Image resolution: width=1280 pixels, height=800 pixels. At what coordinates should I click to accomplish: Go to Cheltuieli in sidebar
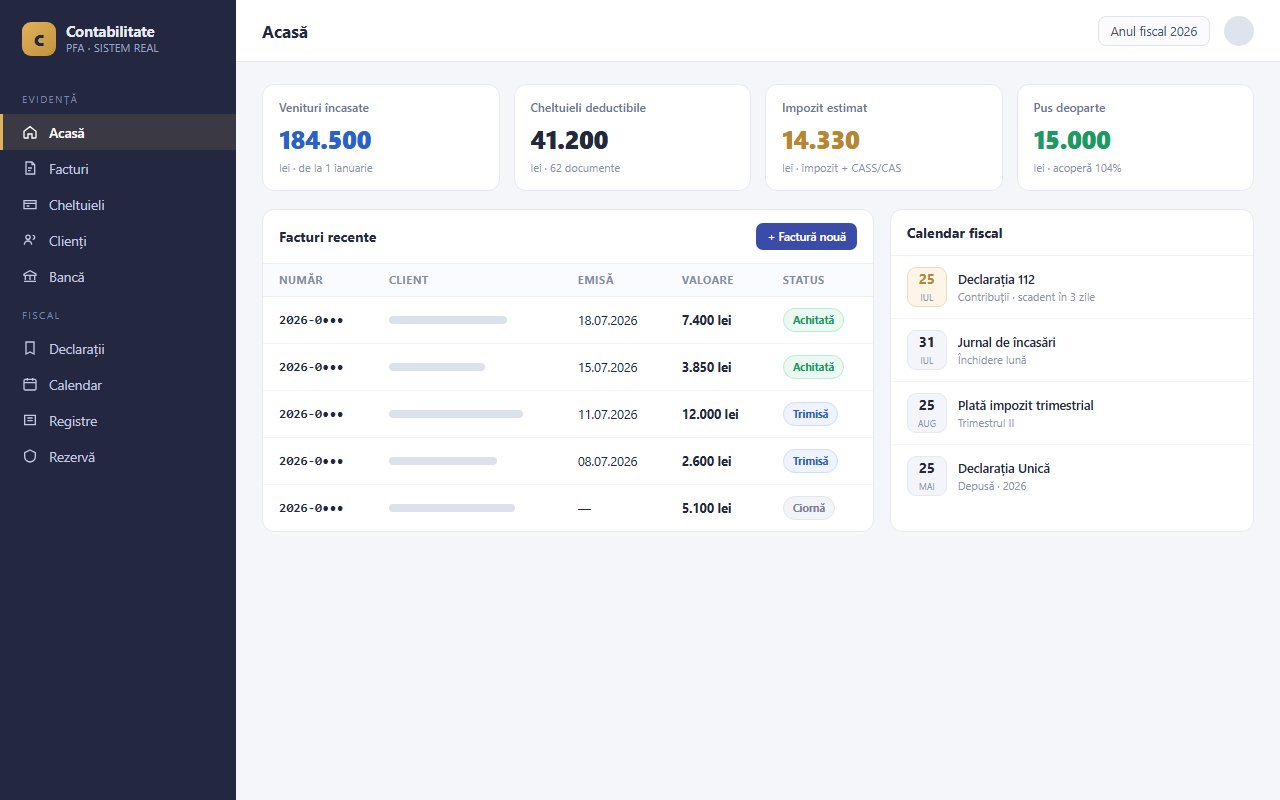(x=118, y=204)
